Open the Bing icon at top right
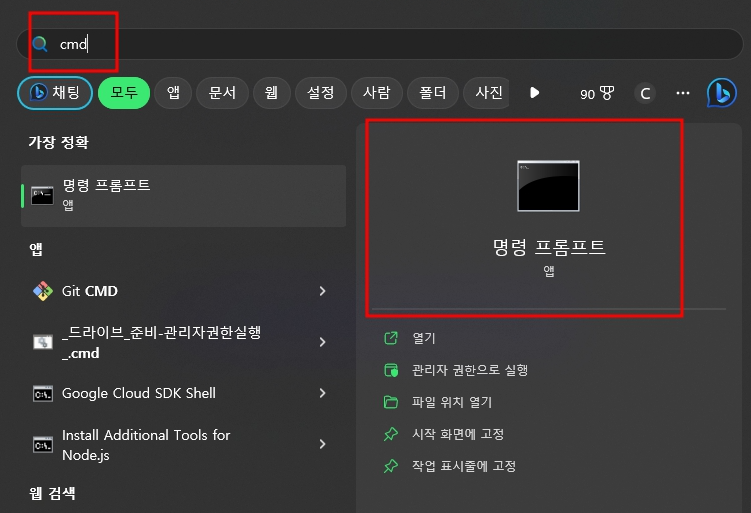 722,93
